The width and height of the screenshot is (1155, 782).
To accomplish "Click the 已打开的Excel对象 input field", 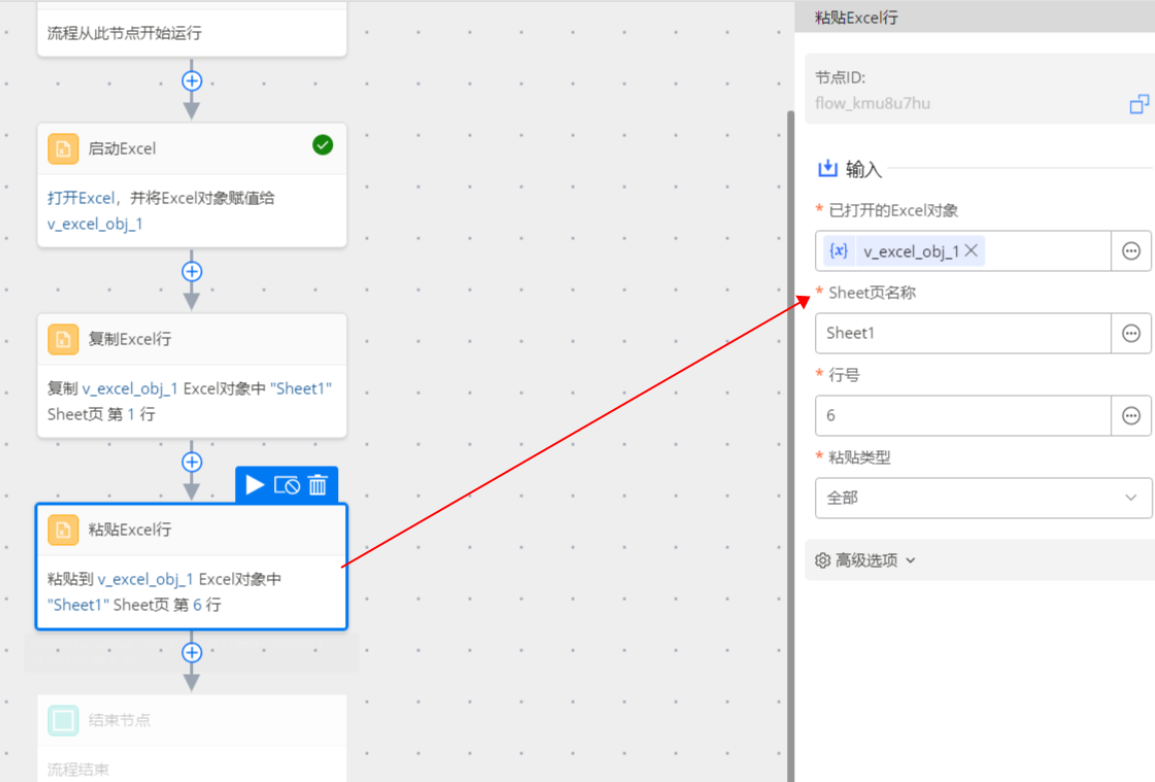I will click(x=963, y=251).
